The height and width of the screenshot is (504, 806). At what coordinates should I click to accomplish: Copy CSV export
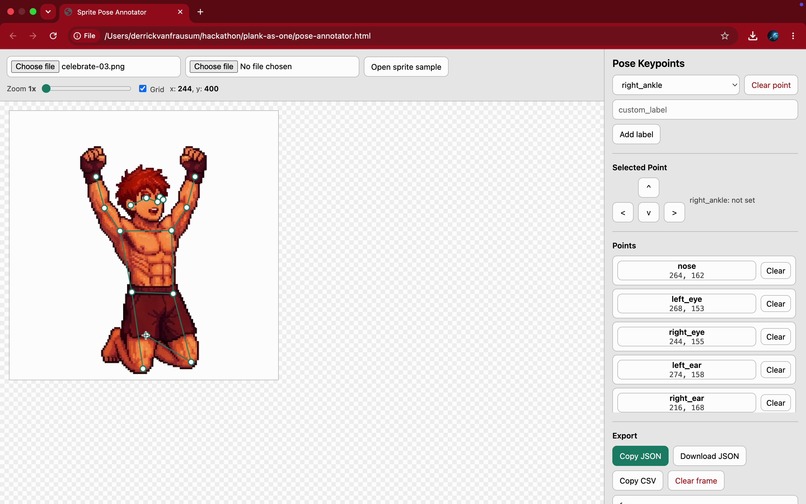637,480
